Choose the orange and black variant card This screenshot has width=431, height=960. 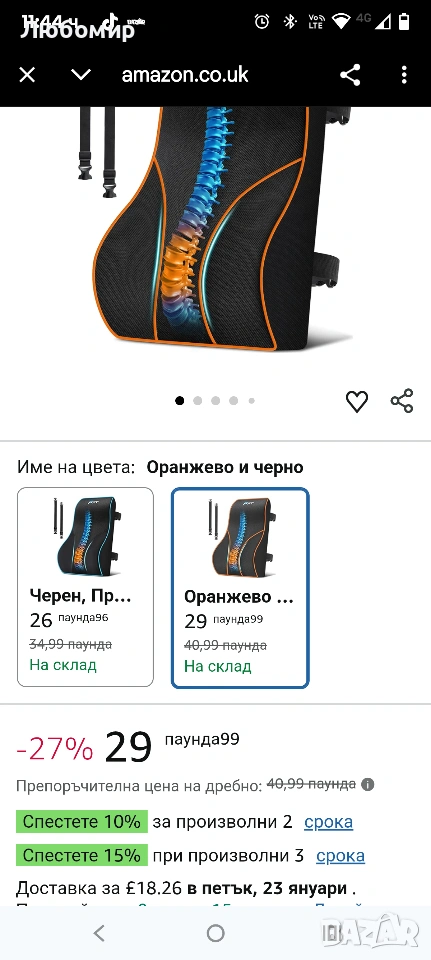coord(240,588)
